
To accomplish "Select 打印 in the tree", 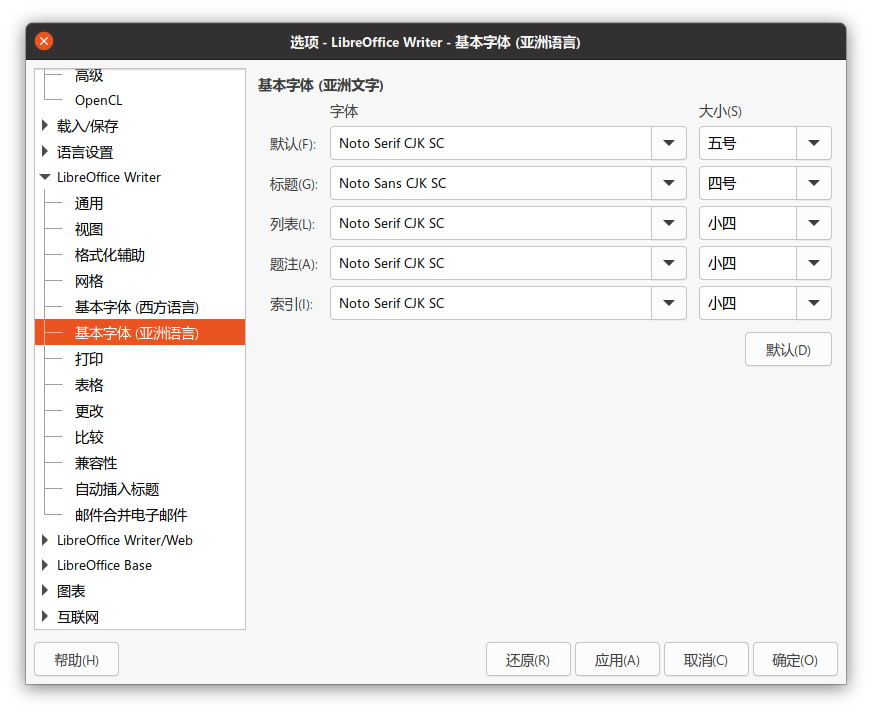I will [x=89, y=359].
